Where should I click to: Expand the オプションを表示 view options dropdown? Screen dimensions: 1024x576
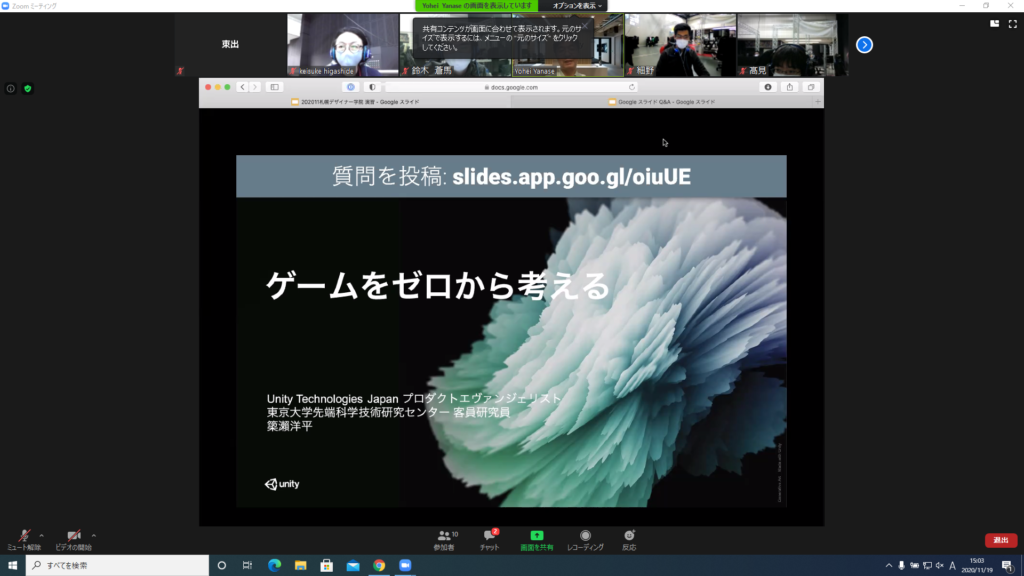click(577, 6)
